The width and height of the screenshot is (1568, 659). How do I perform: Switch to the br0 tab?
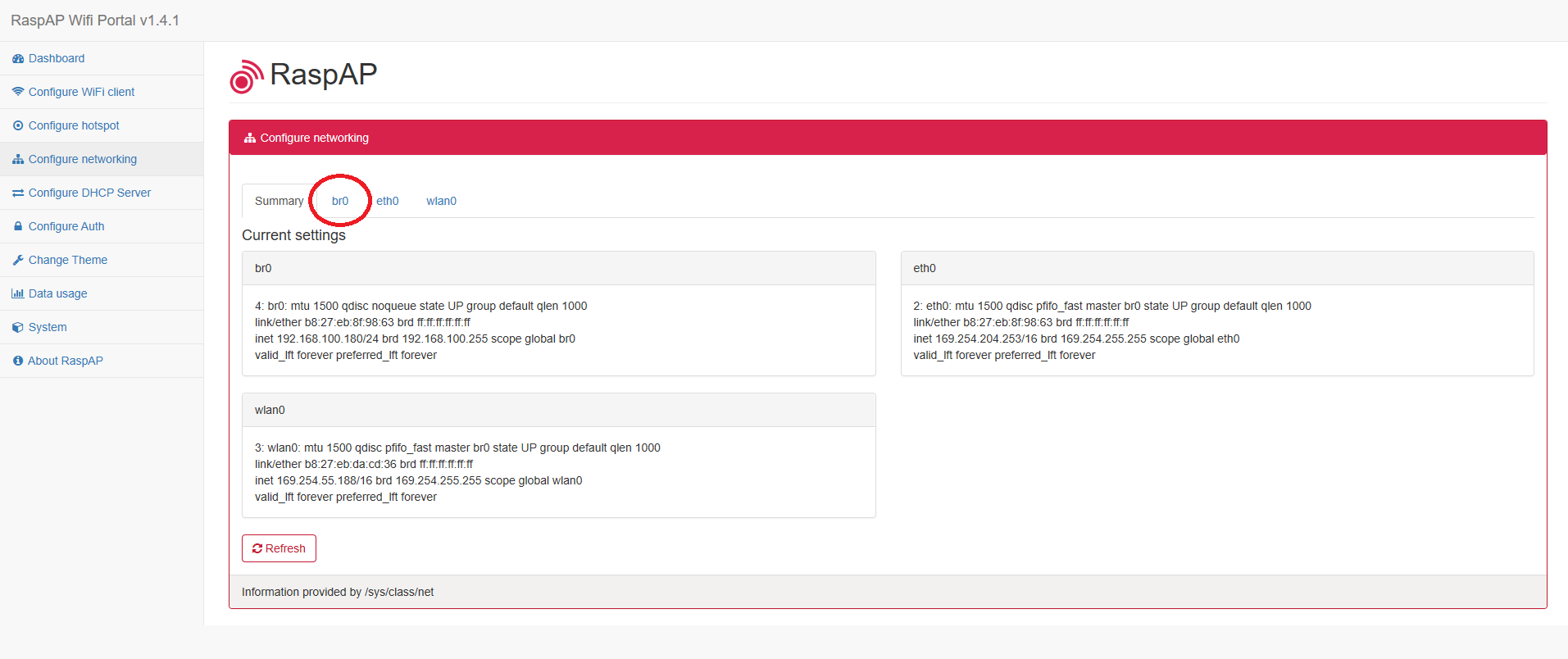point(340,201)
